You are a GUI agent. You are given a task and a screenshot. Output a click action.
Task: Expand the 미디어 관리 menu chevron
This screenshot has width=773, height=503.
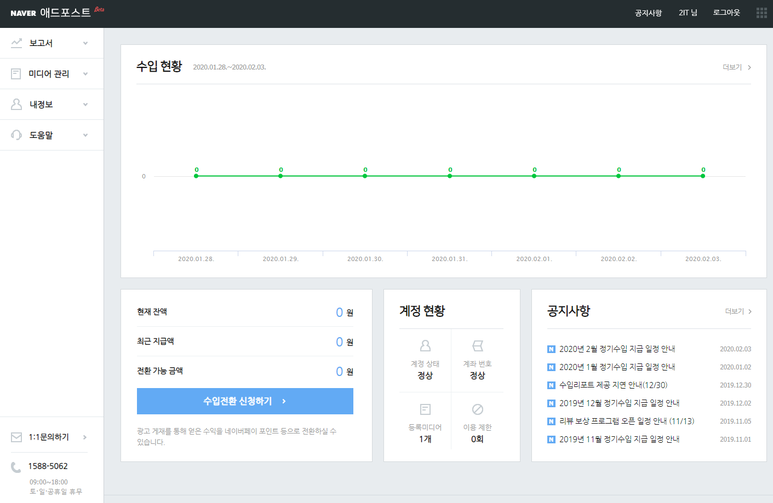pos(85,73)
